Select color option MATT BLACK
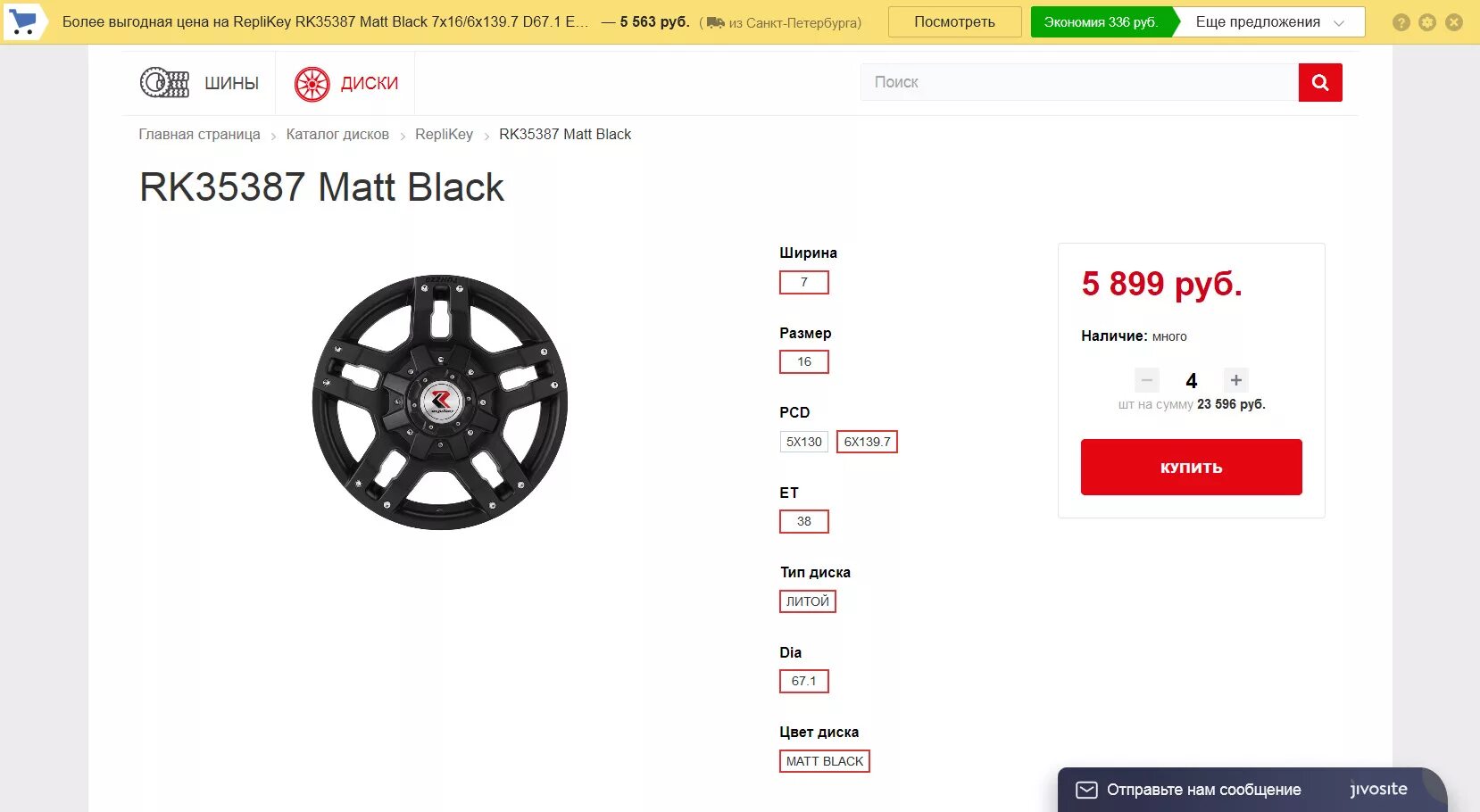This screenshot has height=812, width=1480. click(825, 761)
